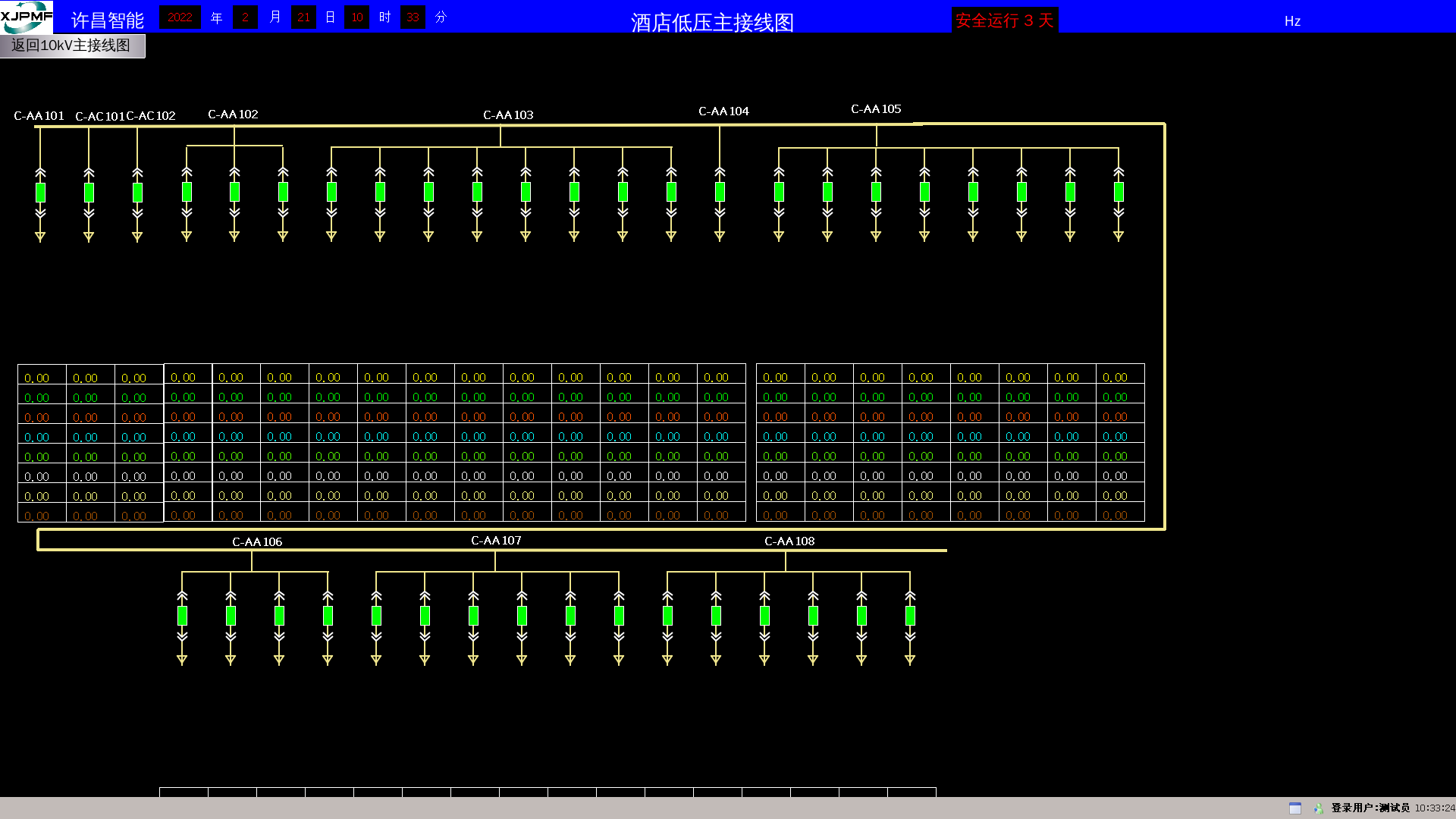Click the minute field showing 33

pyautogui.click(x=413, y=17)
